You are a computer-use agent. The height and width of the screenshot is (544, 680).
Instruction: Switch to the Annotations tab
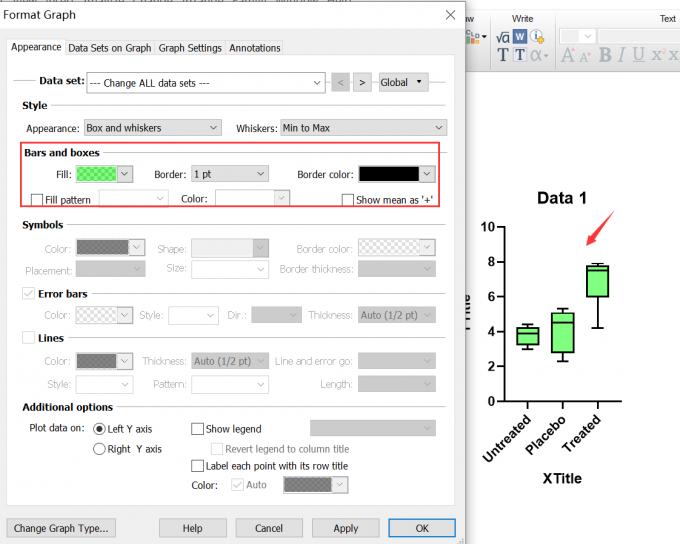[x=255, y=48]
